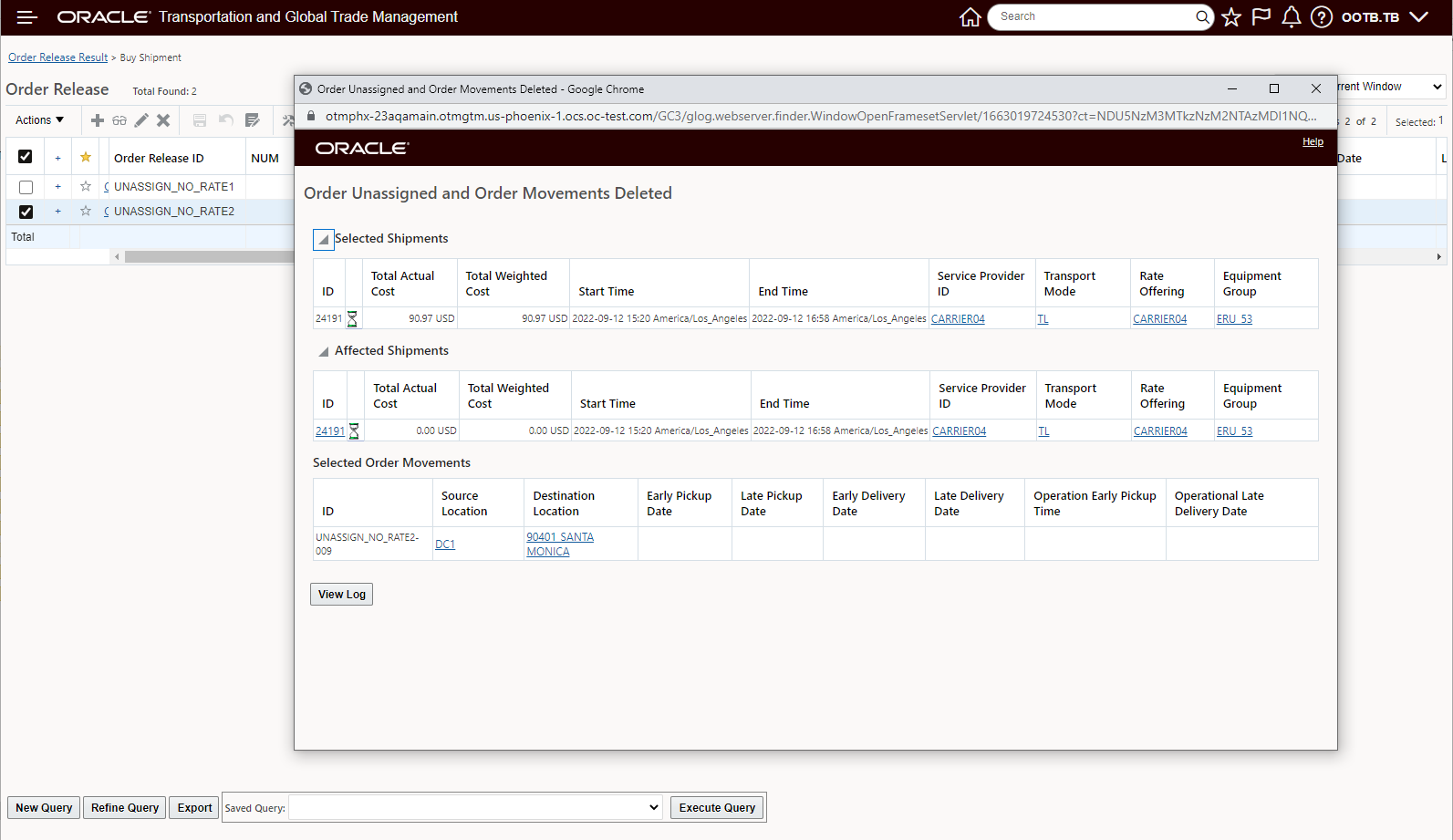Focus the global Search input field
Image resolution: width=1453 pixels, height=840 pixels.
[1095, 16]
